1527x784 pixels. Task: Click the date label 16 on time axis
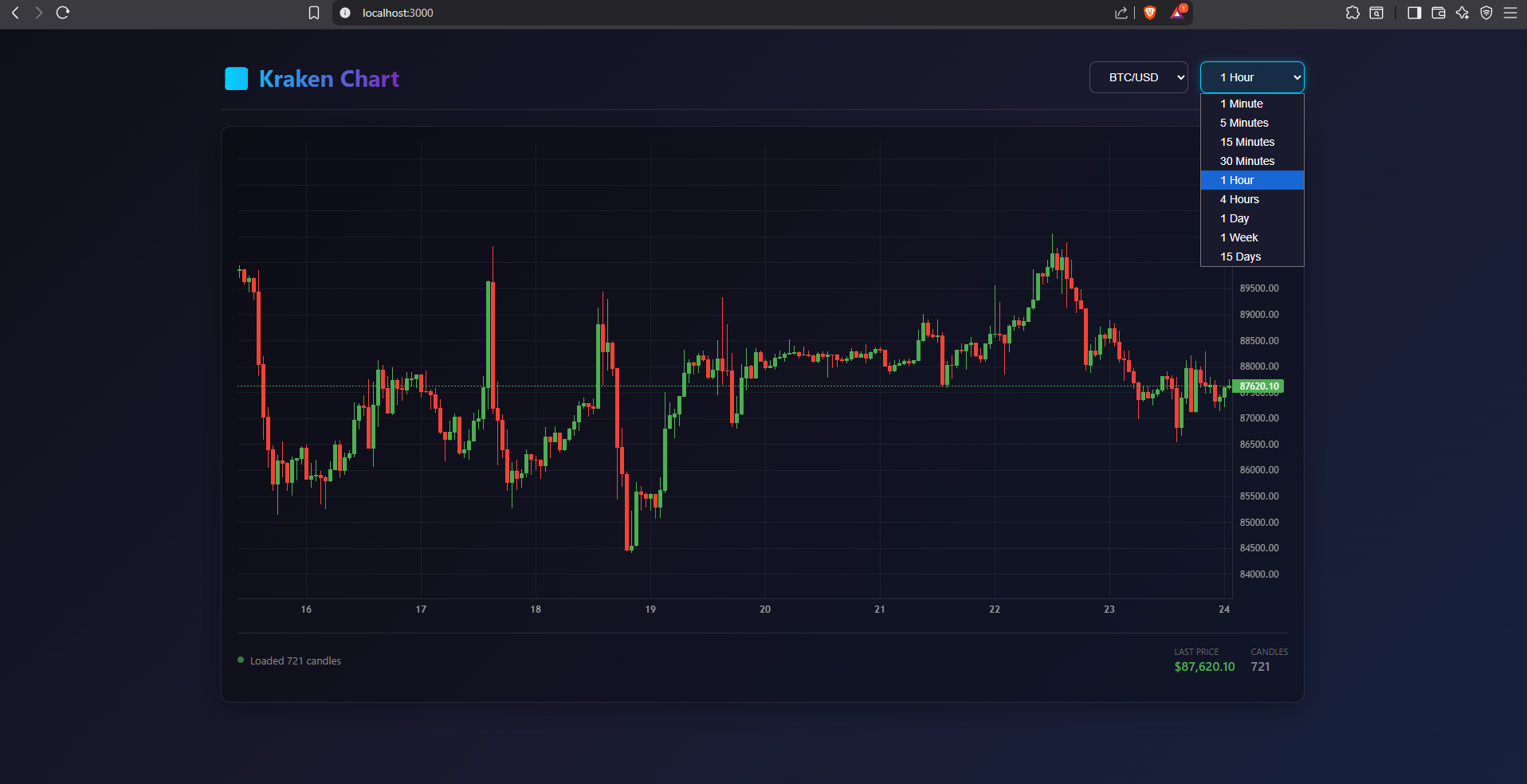pos(306,610)
